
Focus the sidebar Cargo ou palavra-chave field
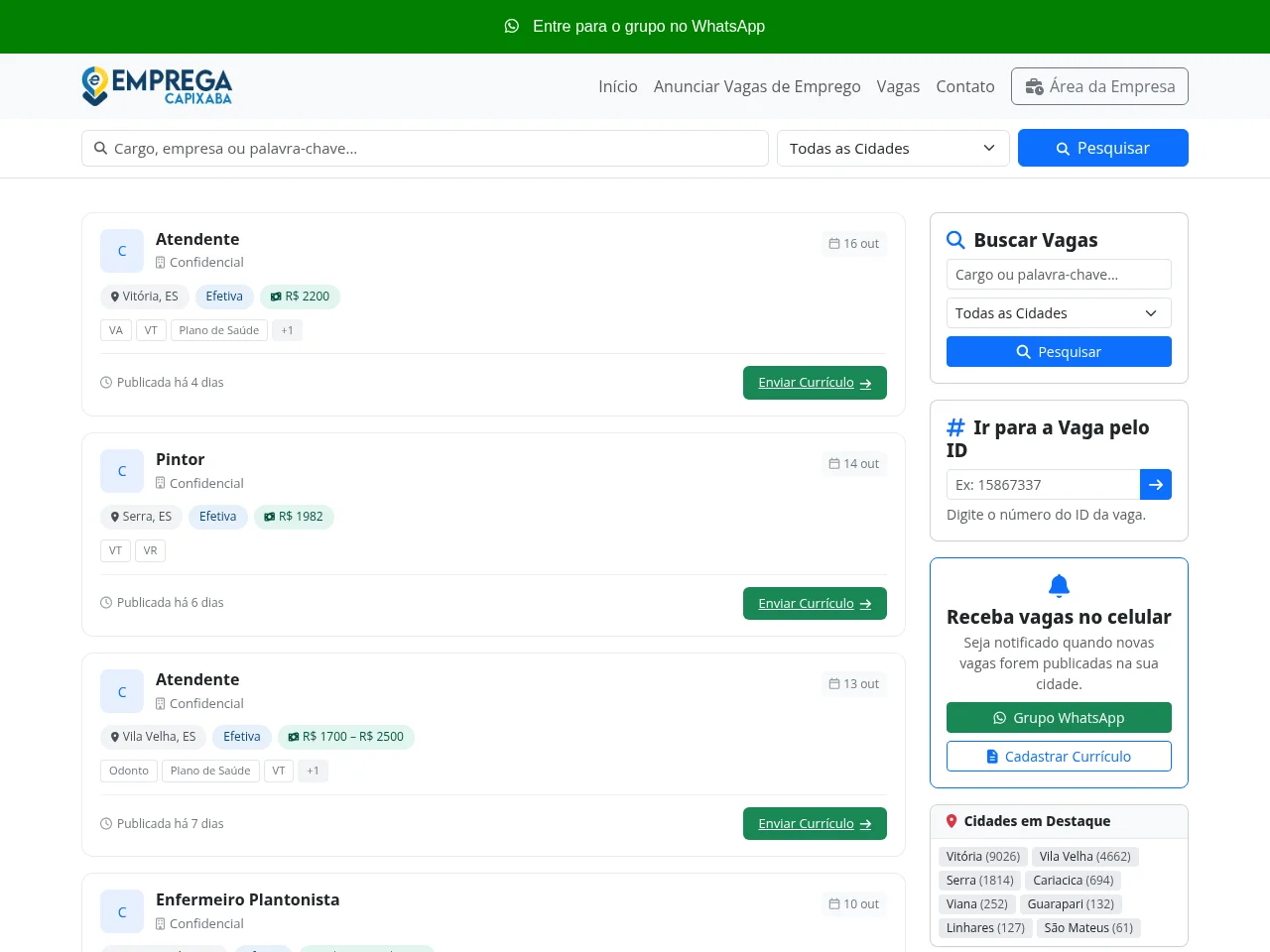pyautogui.click(x=1059, y=275)
